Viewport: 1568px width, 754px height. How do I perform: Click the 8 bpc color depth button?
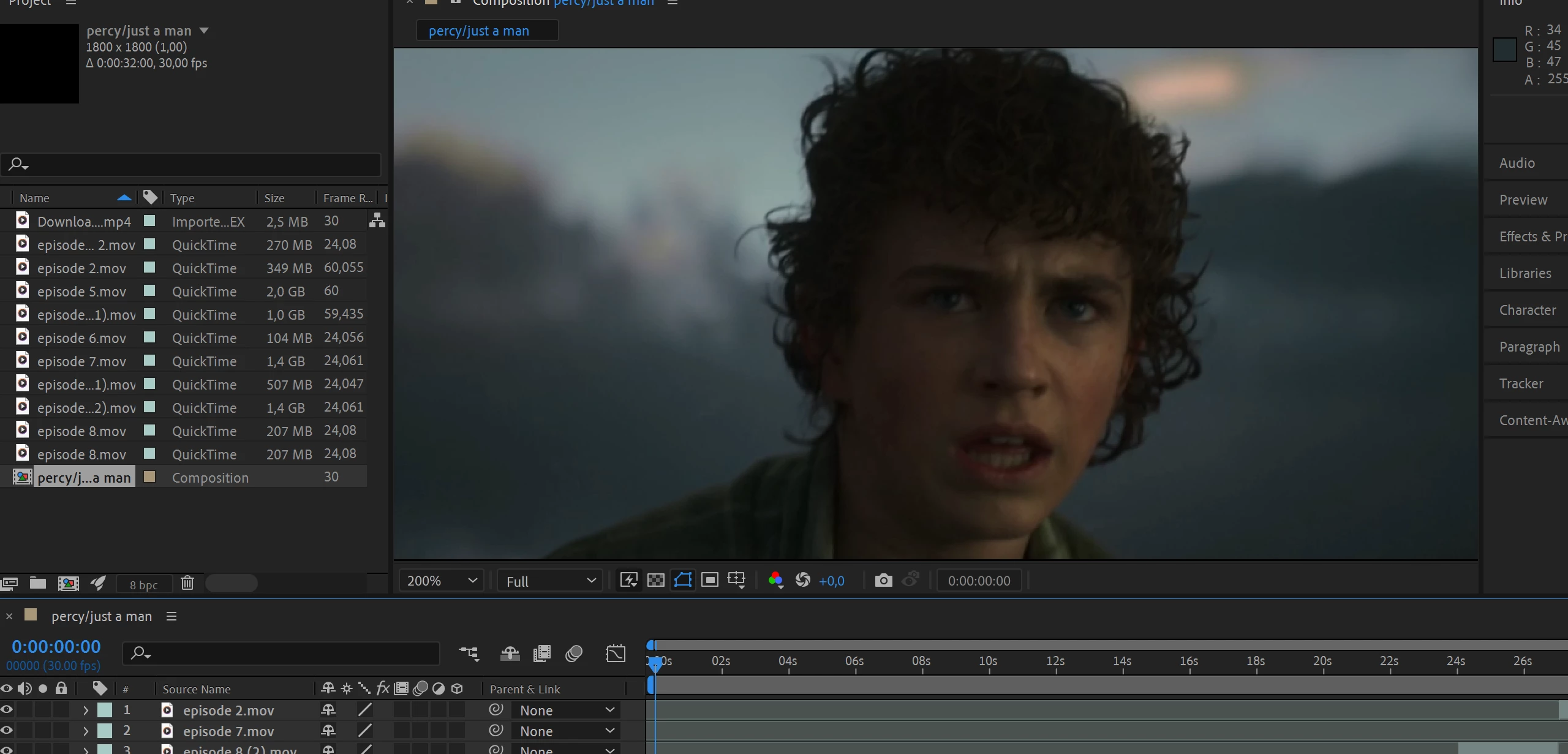tap(144, 585)
